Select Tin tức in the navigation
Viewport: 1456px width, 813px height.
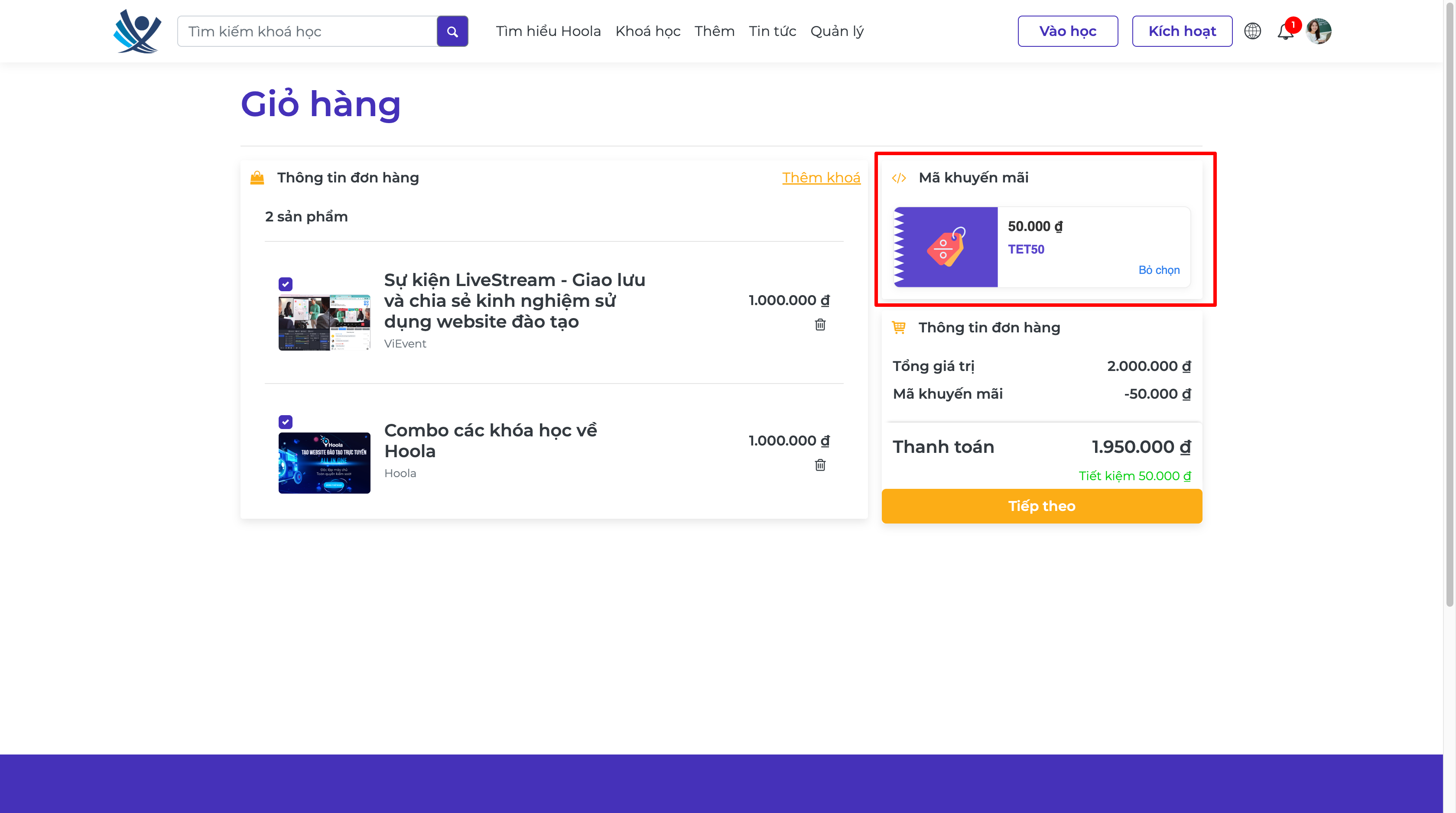coord(772,31)
